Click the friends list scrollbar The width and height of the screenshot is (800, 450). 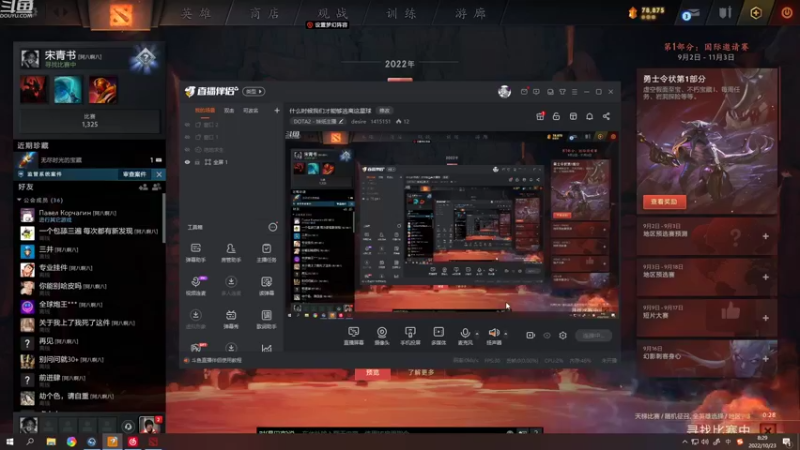click(164, 219)
